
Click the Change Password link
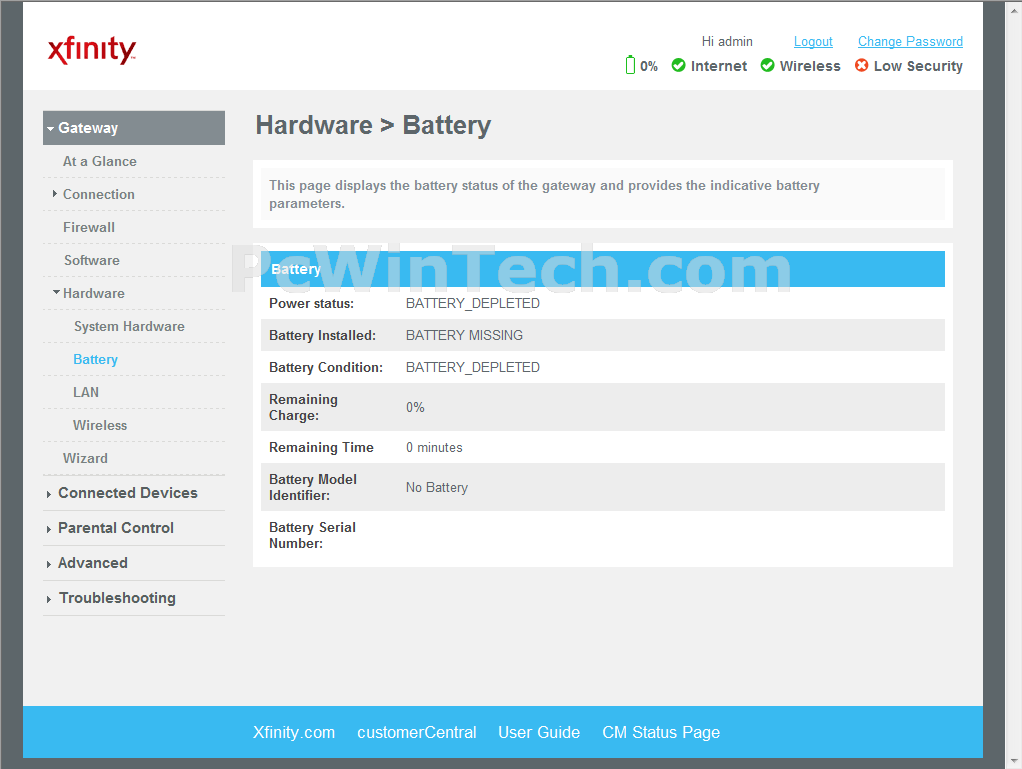pyautogui.click(x=910, y=42)
